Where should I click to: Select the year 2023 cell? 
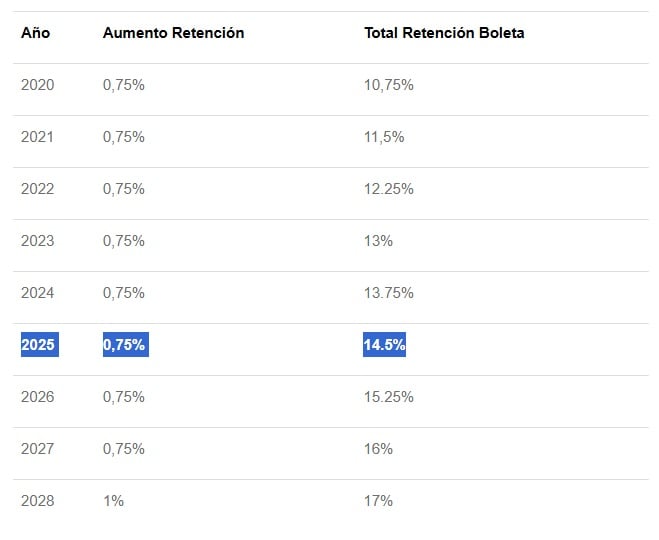point(37,241)
